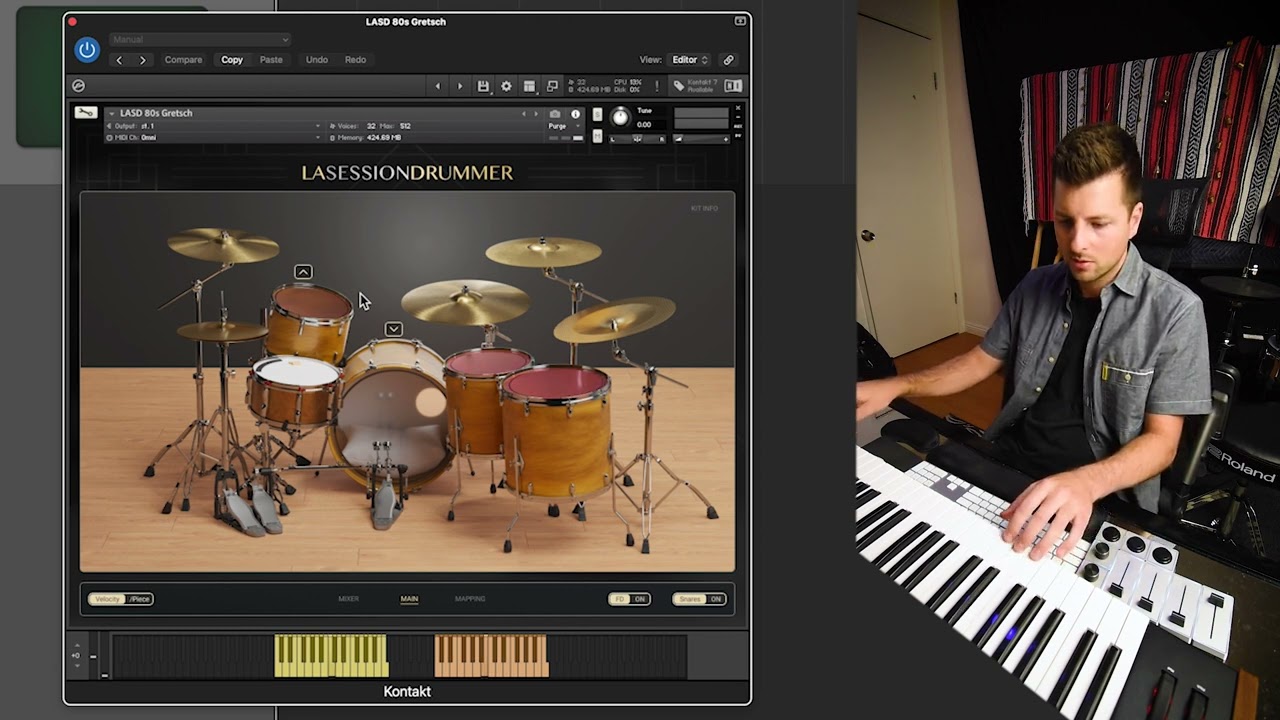Click the large floor tom

[x=556, y=431]
